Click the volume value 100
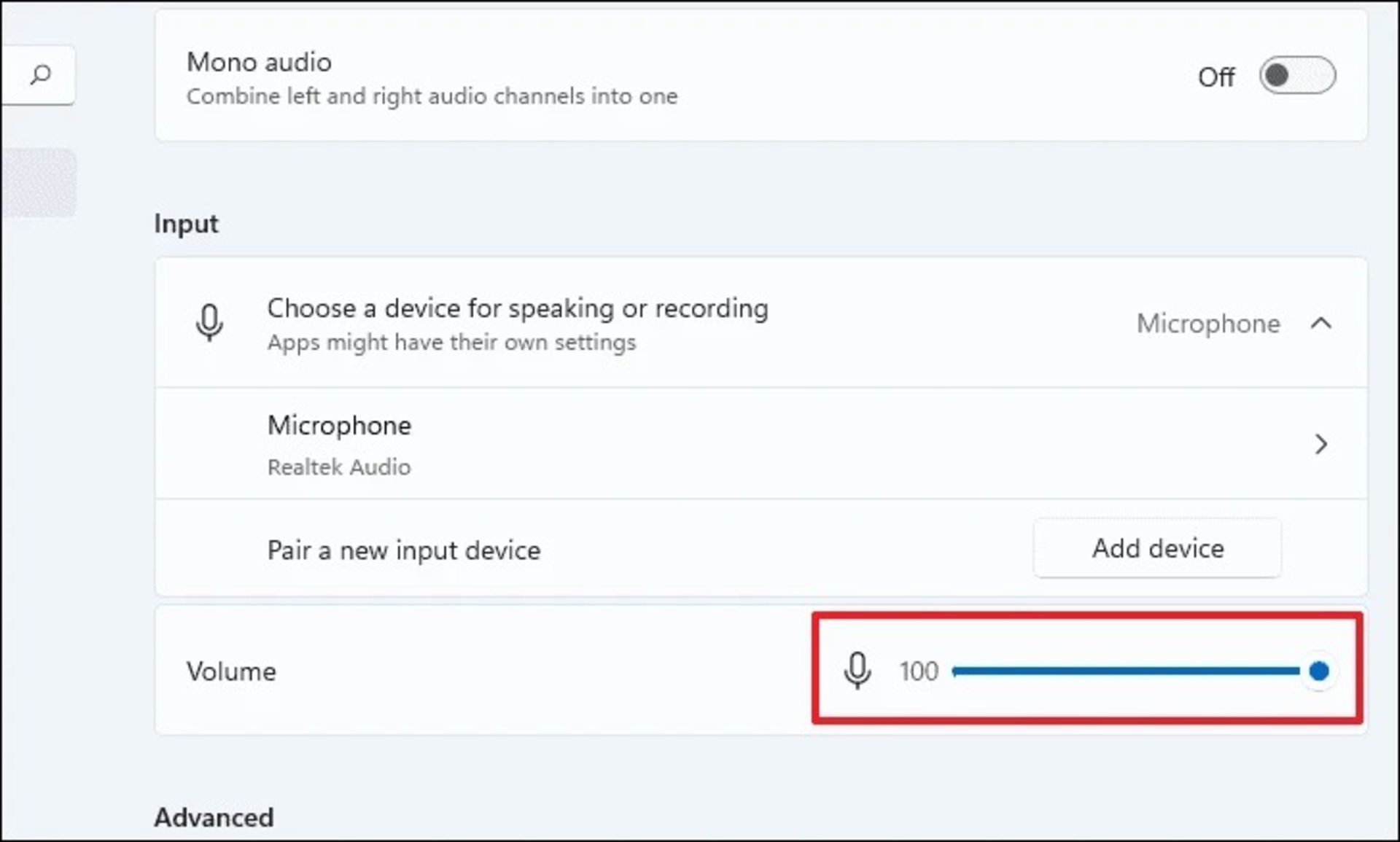Image resolution: width=1400 pixels, height=842 pixels. point(919,671)
